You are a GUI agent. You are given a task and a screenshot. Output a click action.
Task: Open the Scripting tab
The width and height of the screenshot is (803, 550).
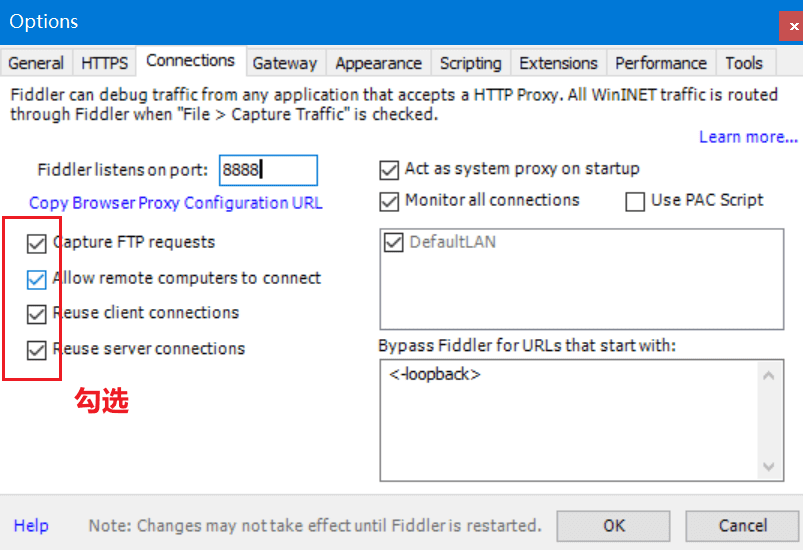point(470,63)
